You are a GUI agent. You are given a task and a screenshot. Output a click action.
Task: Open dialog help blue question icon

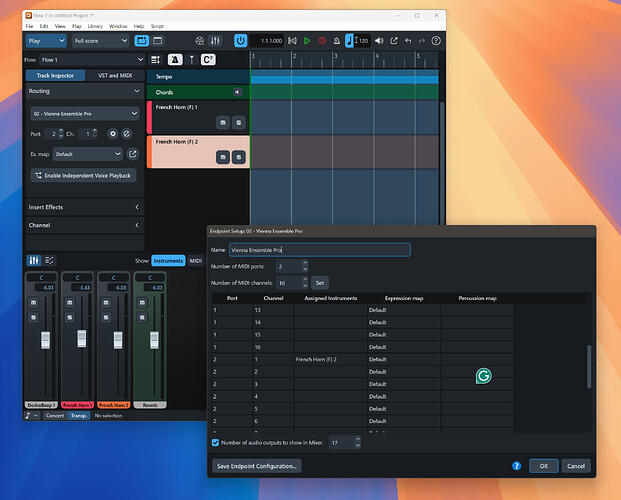(516, 466)
